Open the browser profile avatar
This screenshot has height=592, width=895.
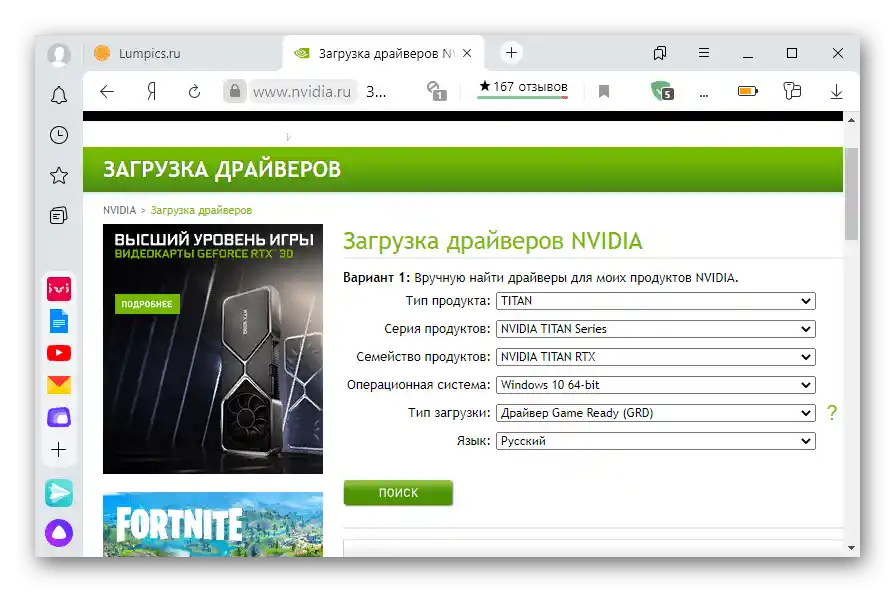[x=59, y=54]
